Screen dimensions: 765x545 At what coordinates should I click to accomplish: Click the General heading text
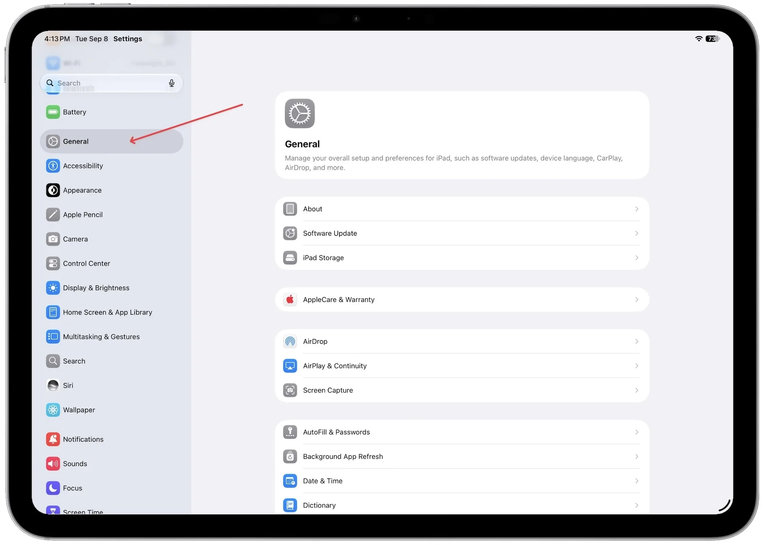[x=302, y=144]
